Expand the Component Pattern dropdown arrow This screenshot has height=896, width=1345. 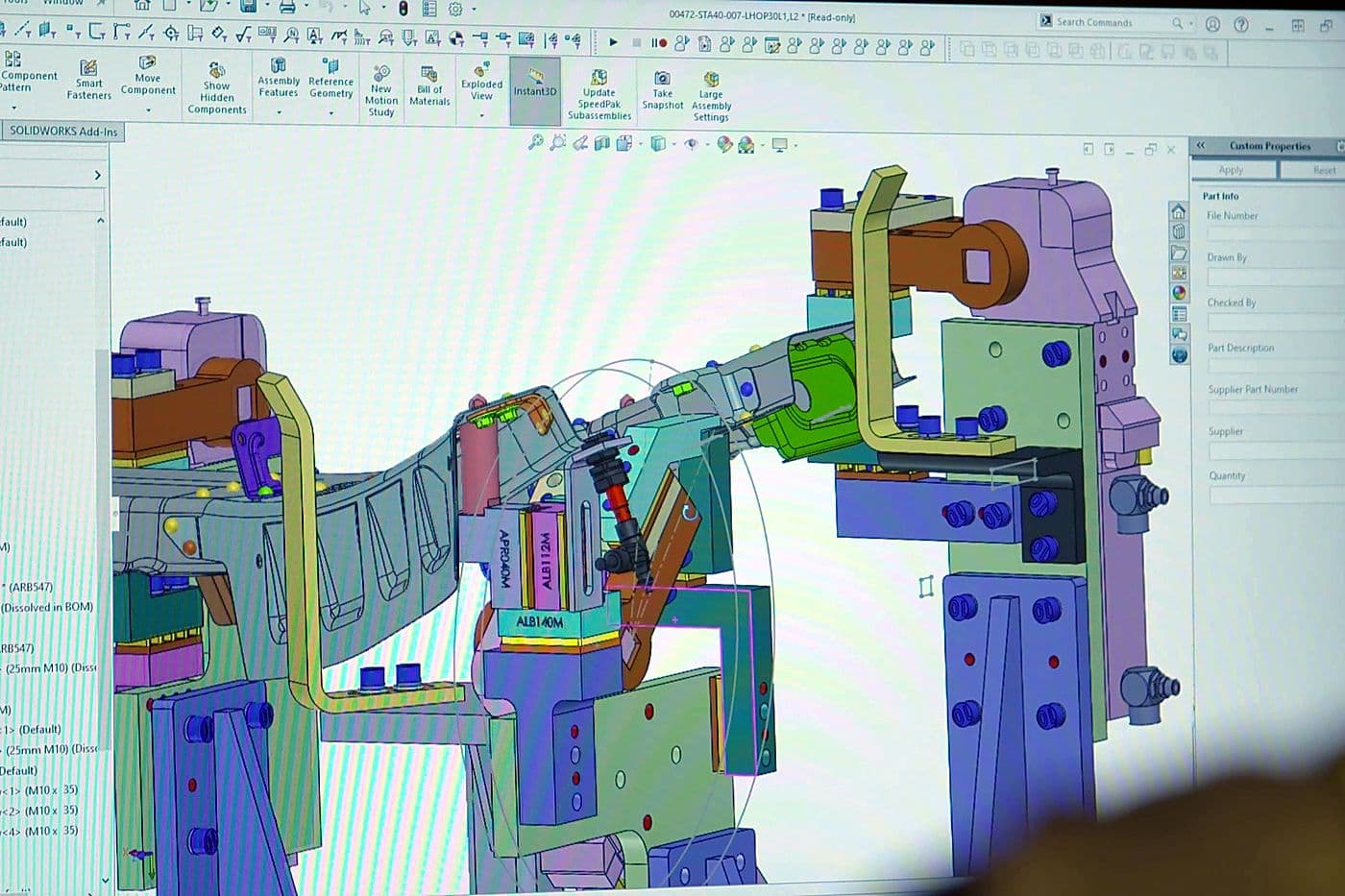click(13, 107)
